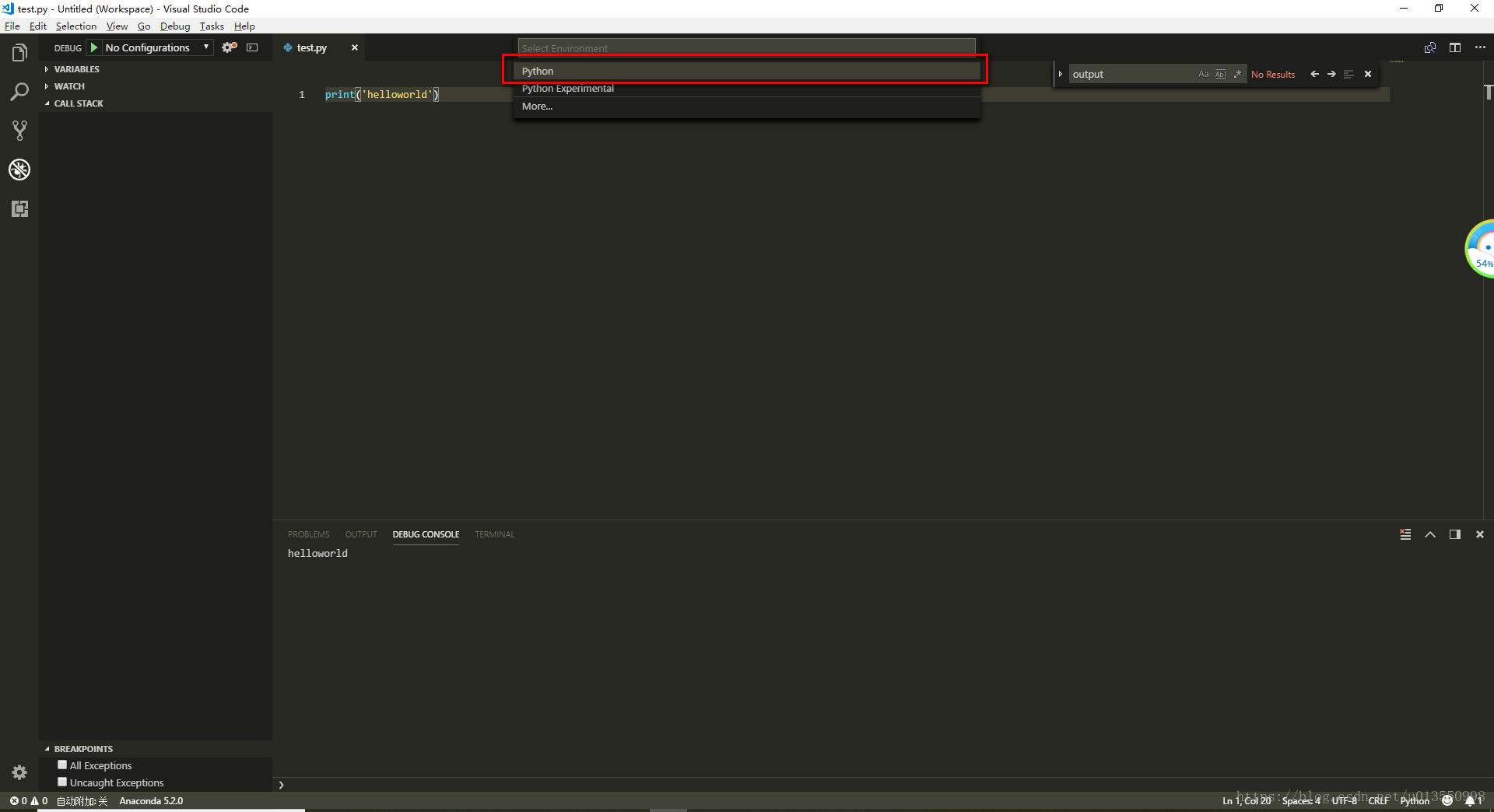
Task: Toggle Match Case in find widget
Action: click(x=1204, y=74)
